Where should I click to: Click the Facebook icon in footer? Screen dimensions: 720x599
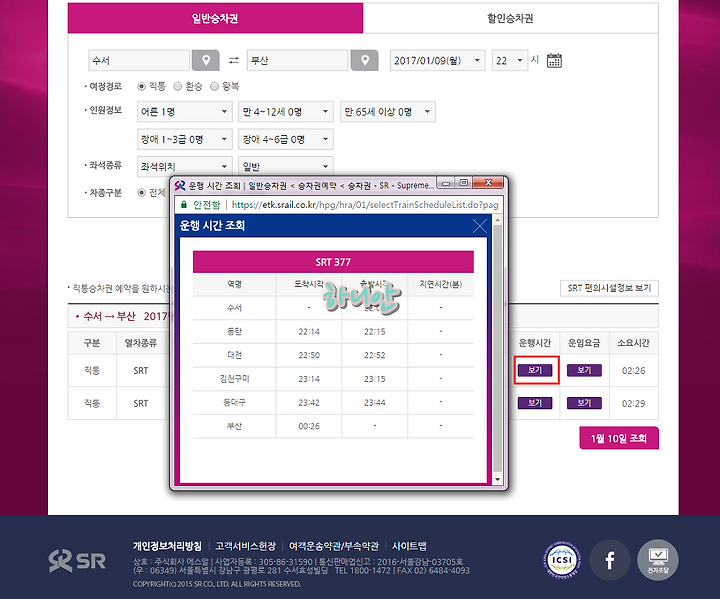tap(609, 560)
